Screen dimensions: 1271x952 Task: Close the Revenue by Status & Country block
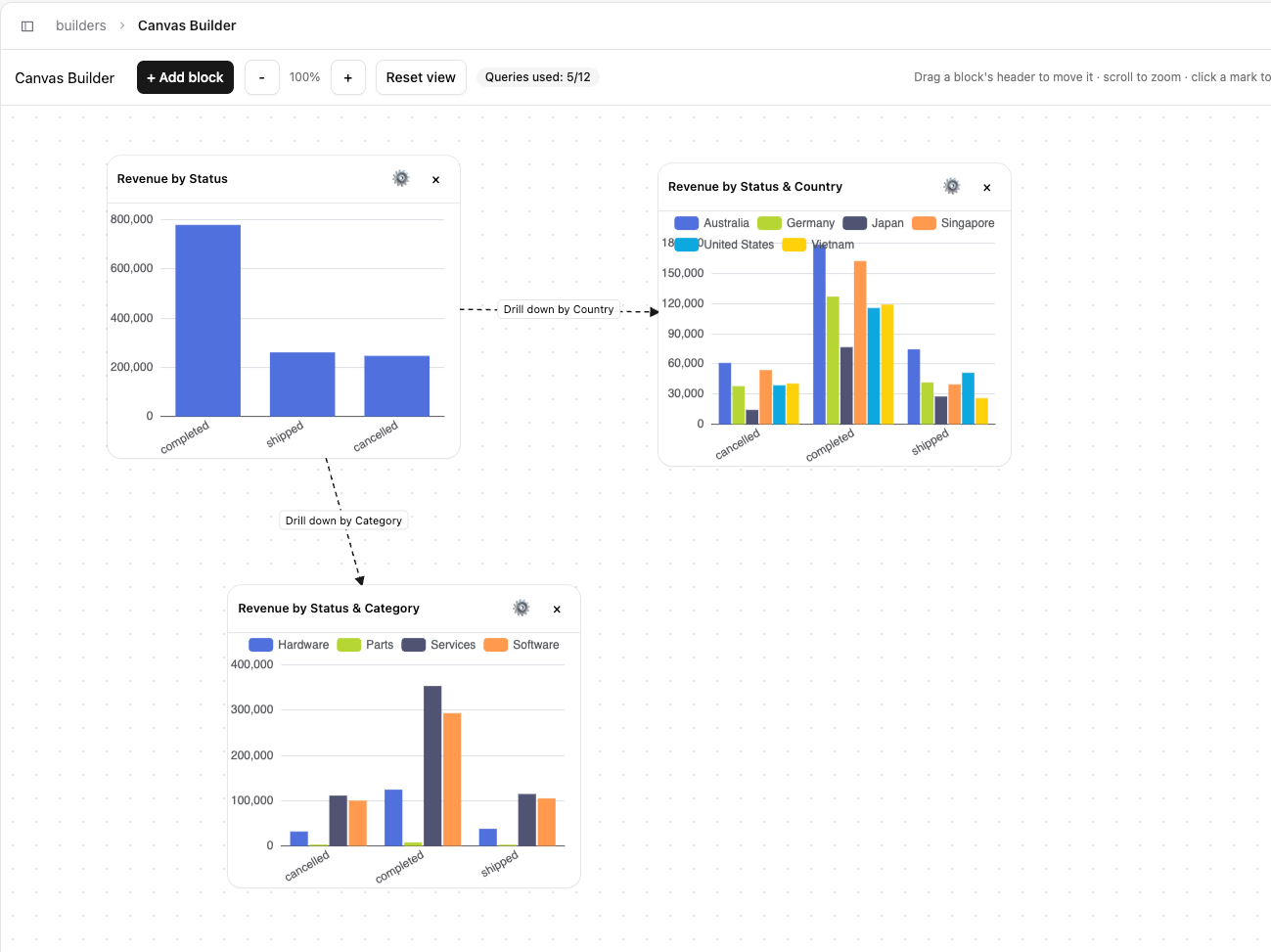pyautogui.click(x=987, y=187)
